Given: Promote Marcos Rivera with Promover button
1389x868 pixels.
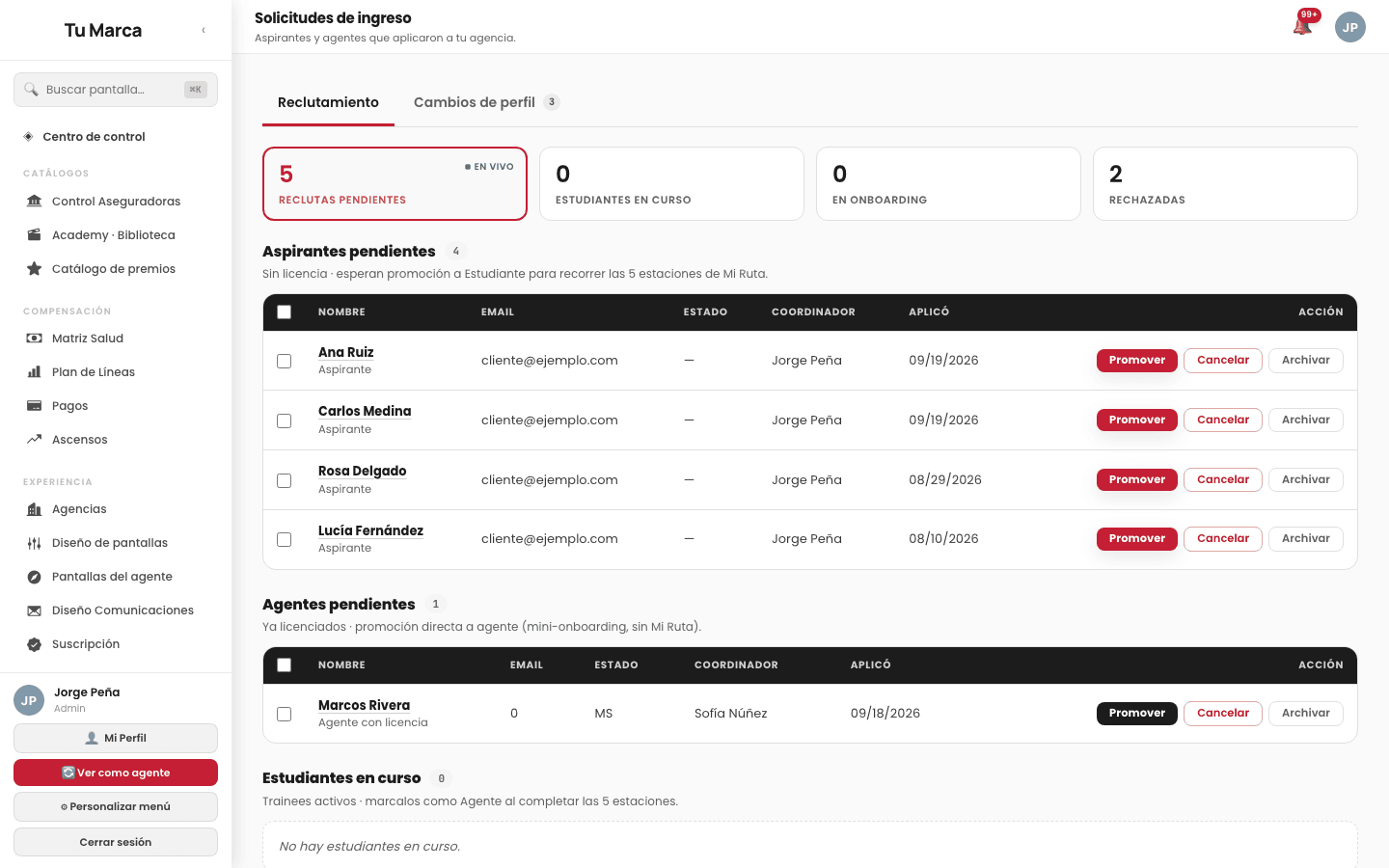Looking at the screenshot, I should 1136,714.
